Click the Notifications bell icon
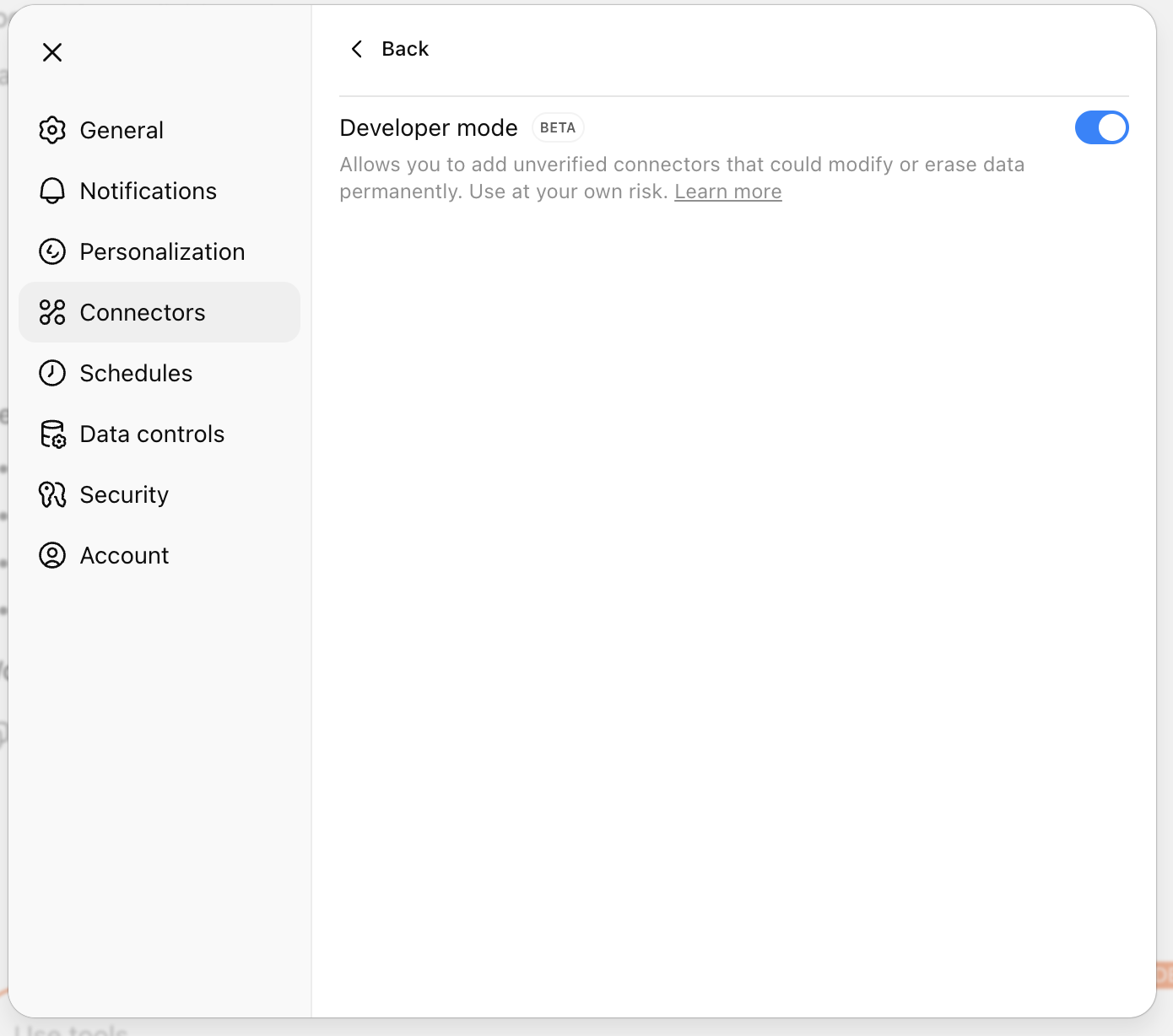This screenshot has height=1036, width=1173. click(x=52, y=191)
